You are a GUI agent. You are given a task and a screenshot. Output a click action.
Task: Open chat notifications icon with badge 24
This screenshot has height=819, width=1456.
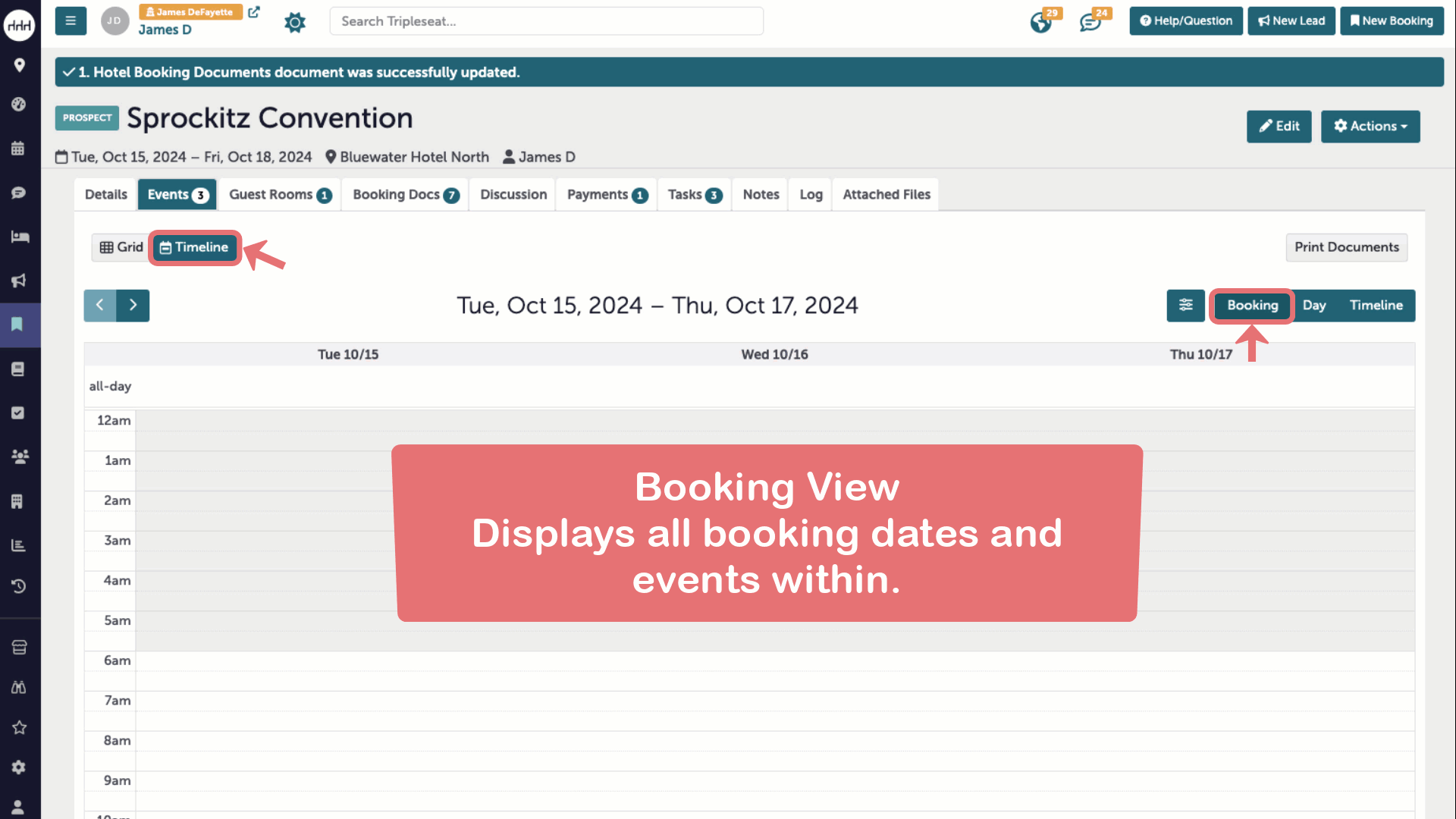pos(1090,22)
